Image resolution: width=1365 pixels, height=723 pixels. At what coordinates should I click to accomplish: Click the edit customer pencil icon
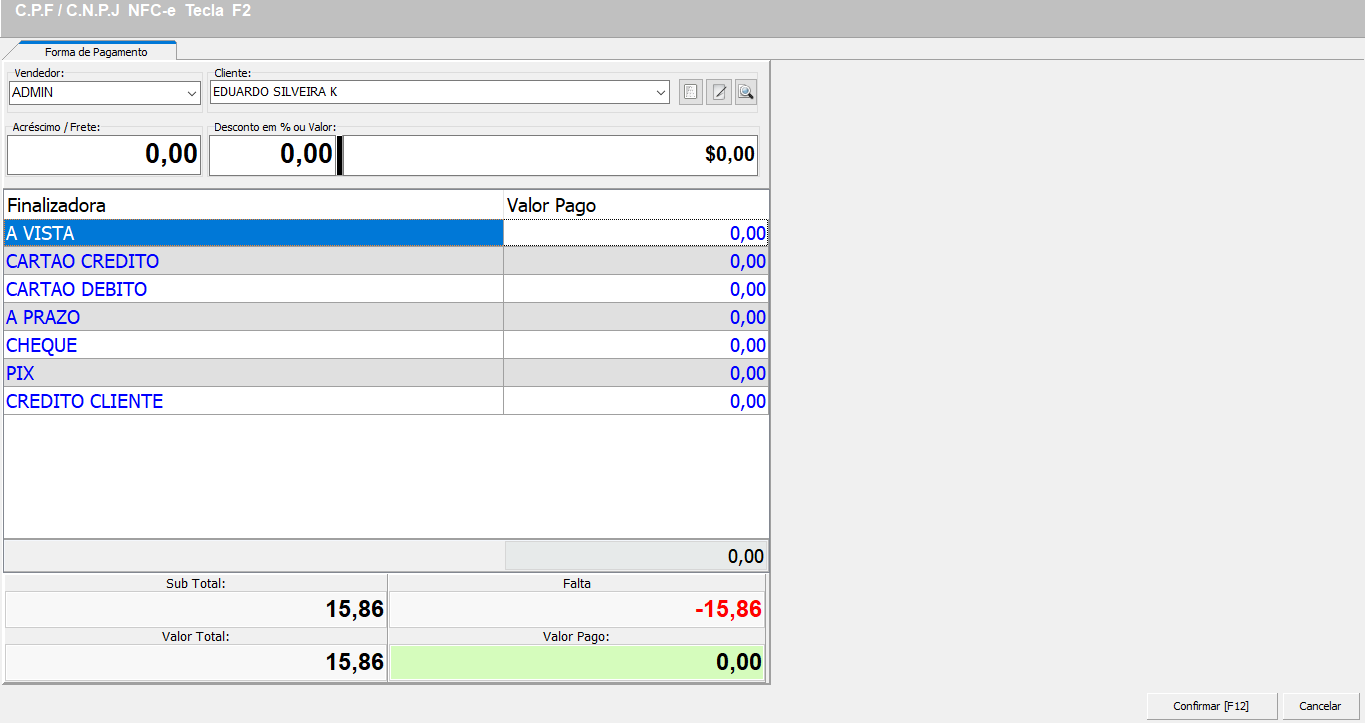click(718, 93)
